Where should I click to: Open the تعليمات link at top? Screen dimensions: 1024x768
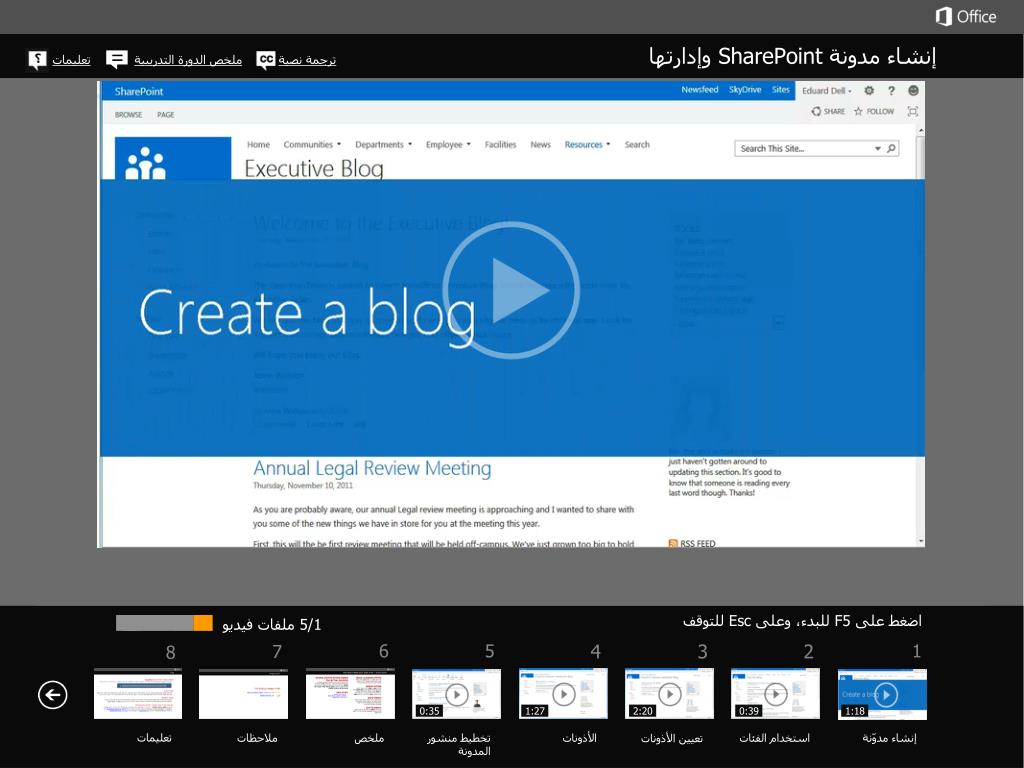coord(71,59)
